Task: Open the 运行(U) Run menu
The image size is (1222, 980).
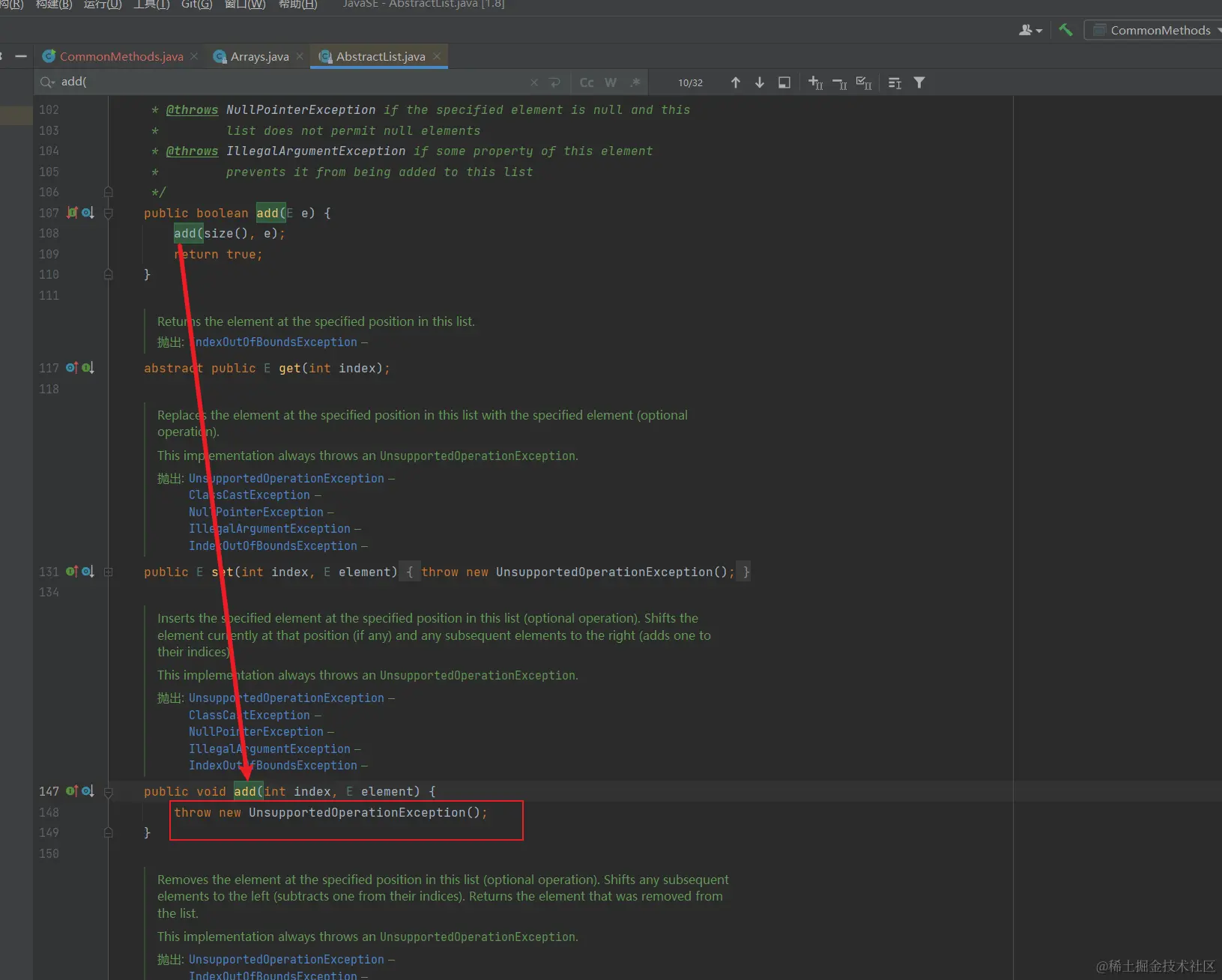Action: tap(103, 4)
